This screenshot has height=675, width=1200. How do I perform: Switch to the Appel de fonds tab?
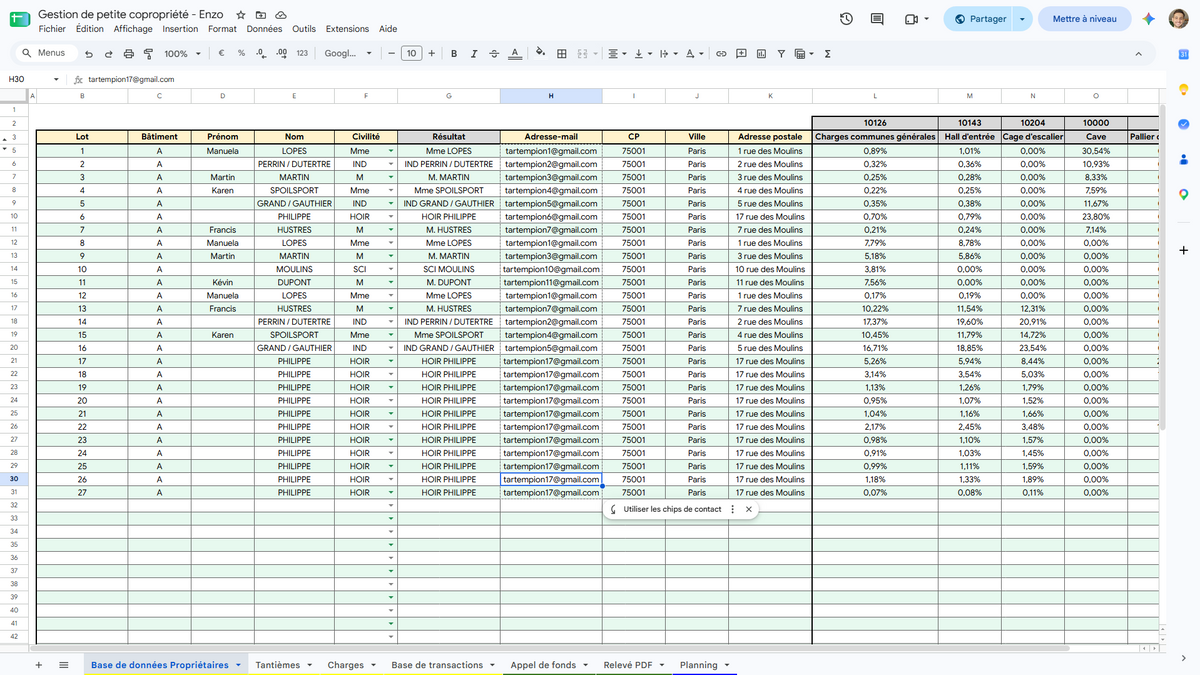[x=543, y=665]
